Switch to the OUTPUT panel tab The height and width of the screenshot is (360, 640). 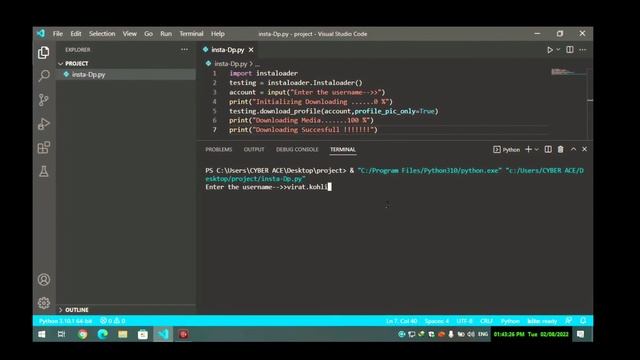click(254, 149)
